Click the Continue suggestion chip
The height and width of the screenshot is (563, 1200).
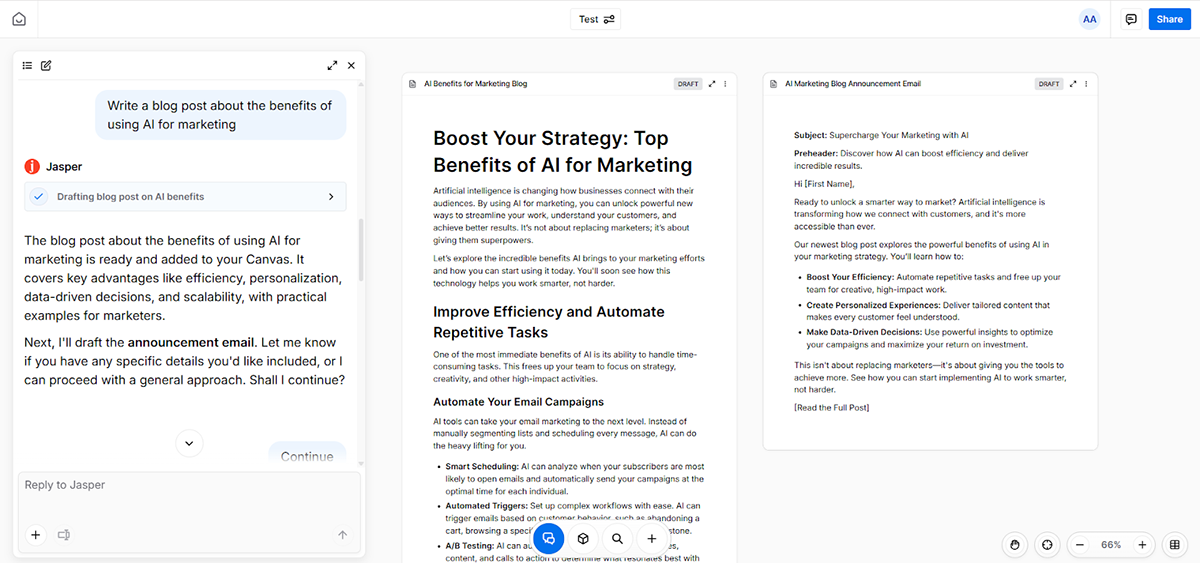coord(307,455)
